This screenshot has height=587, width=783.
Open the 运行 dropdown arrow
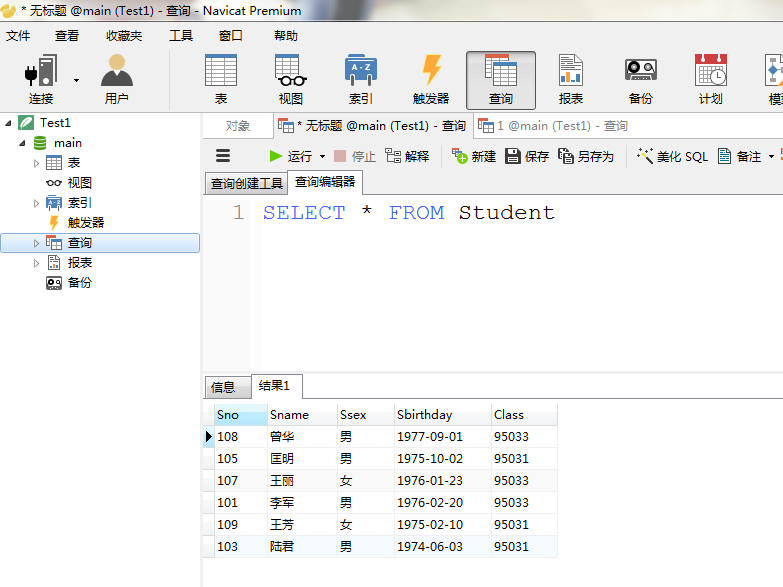323,157
